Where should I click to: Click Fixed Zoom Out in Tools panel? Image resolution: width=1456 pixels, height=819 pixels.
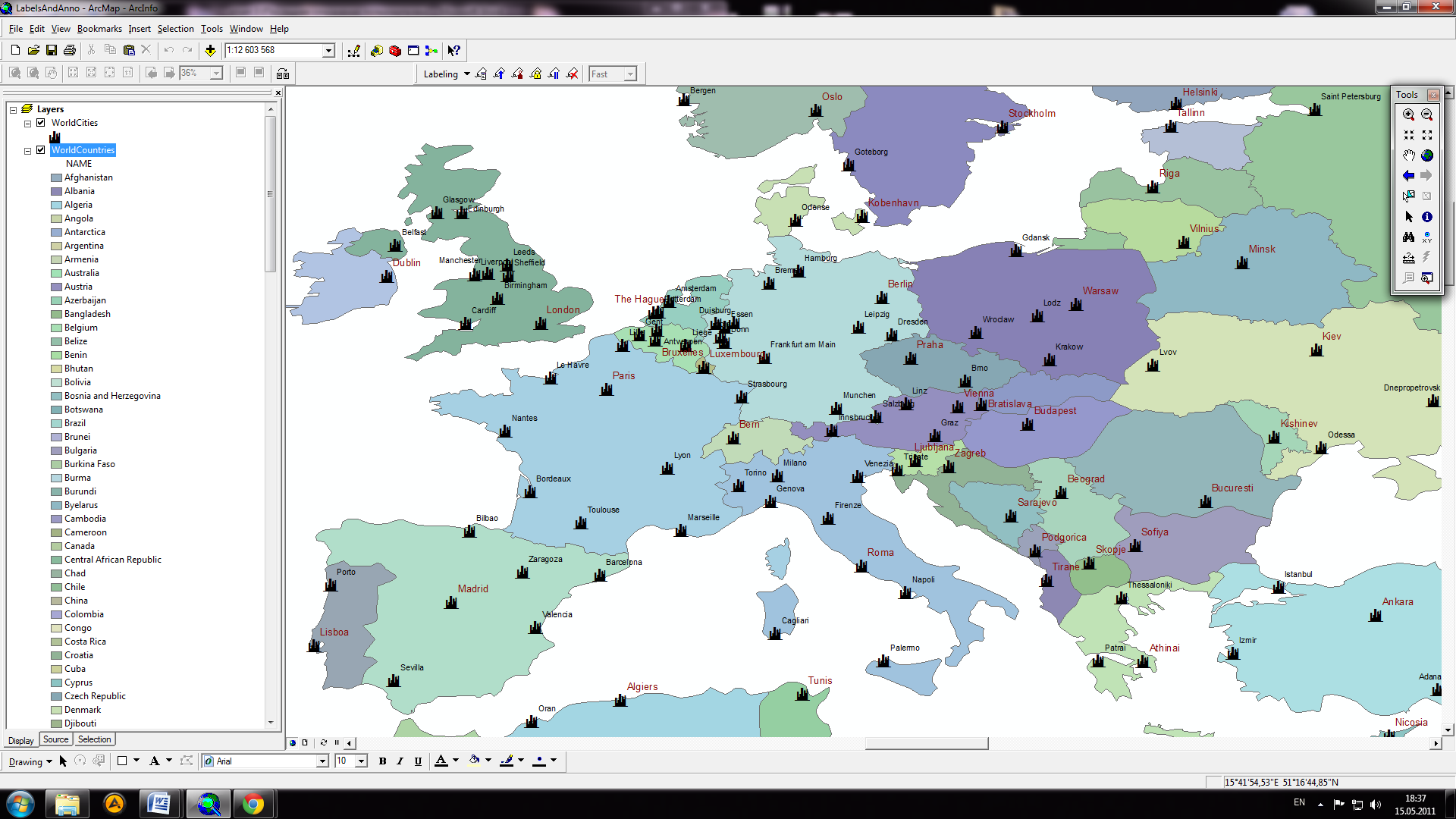coord(1426,135)
